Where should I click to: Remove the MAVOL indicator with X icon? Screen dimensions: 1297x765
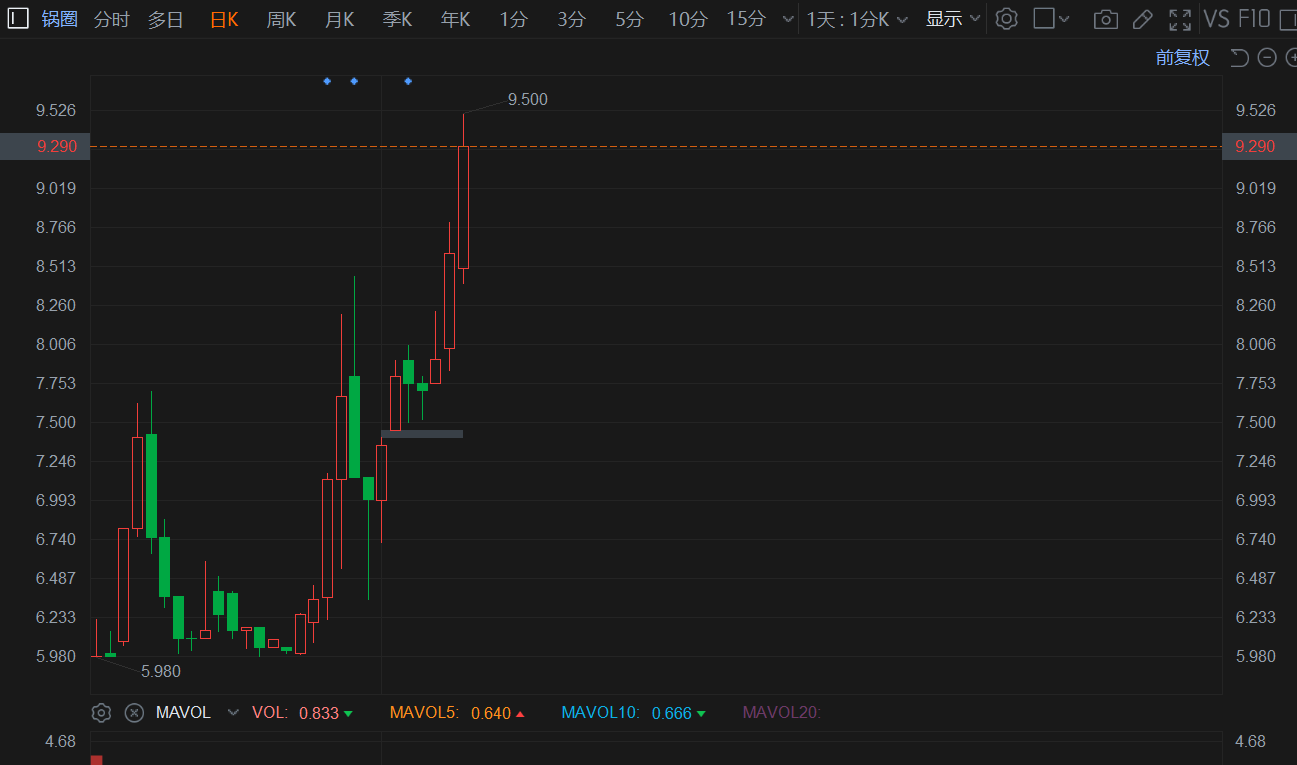pos(134,713)
